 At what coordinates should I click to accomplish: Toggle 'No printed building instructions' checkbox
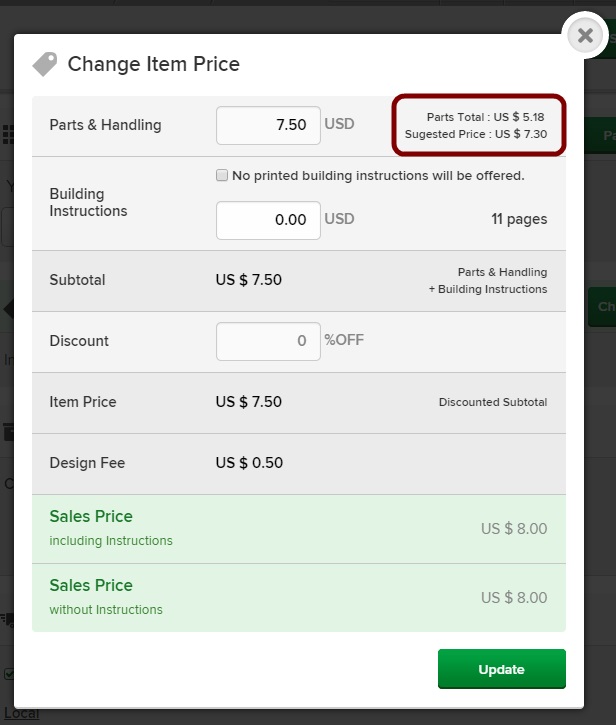(222, 175)
